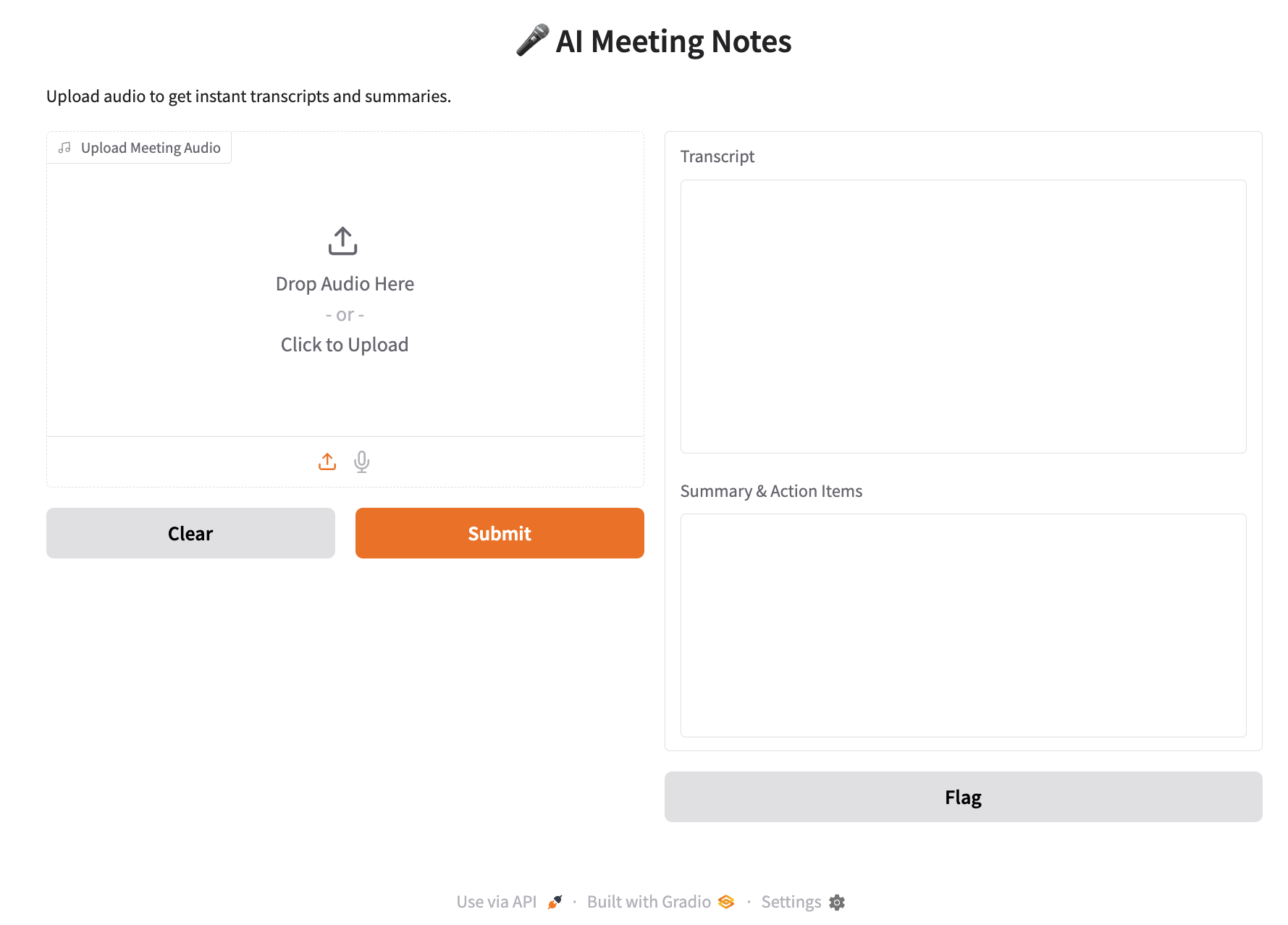Click the music note icon beside Upload Meeting Audio

coord(65,148)
